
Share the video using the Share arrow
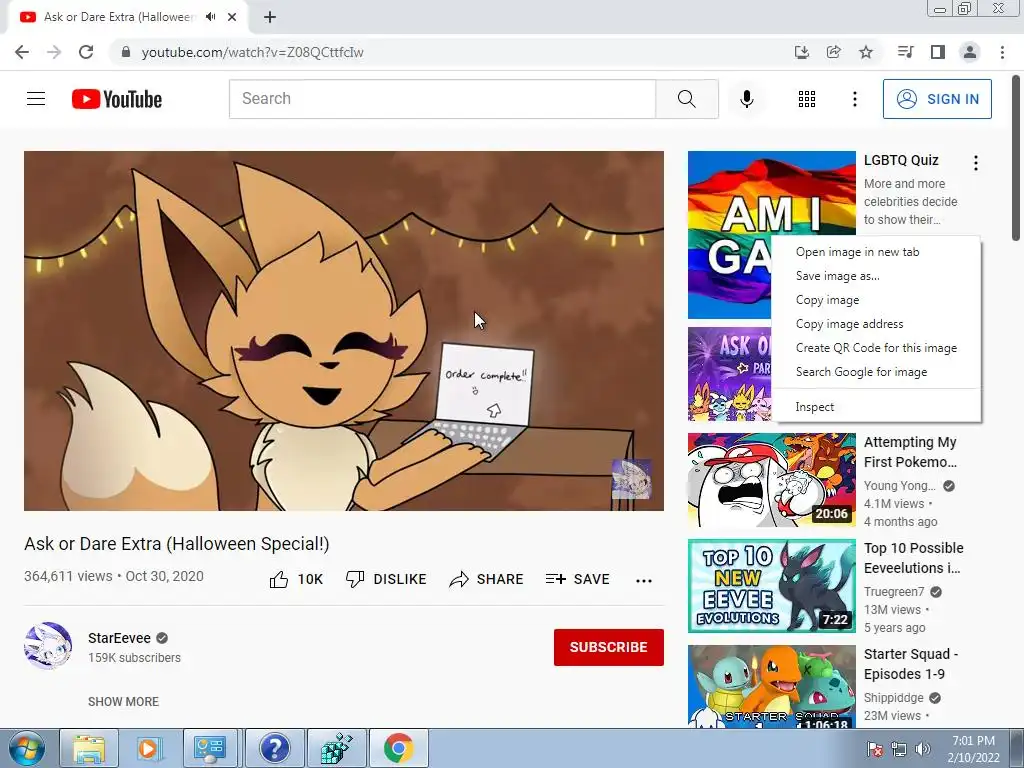point(487,579)
